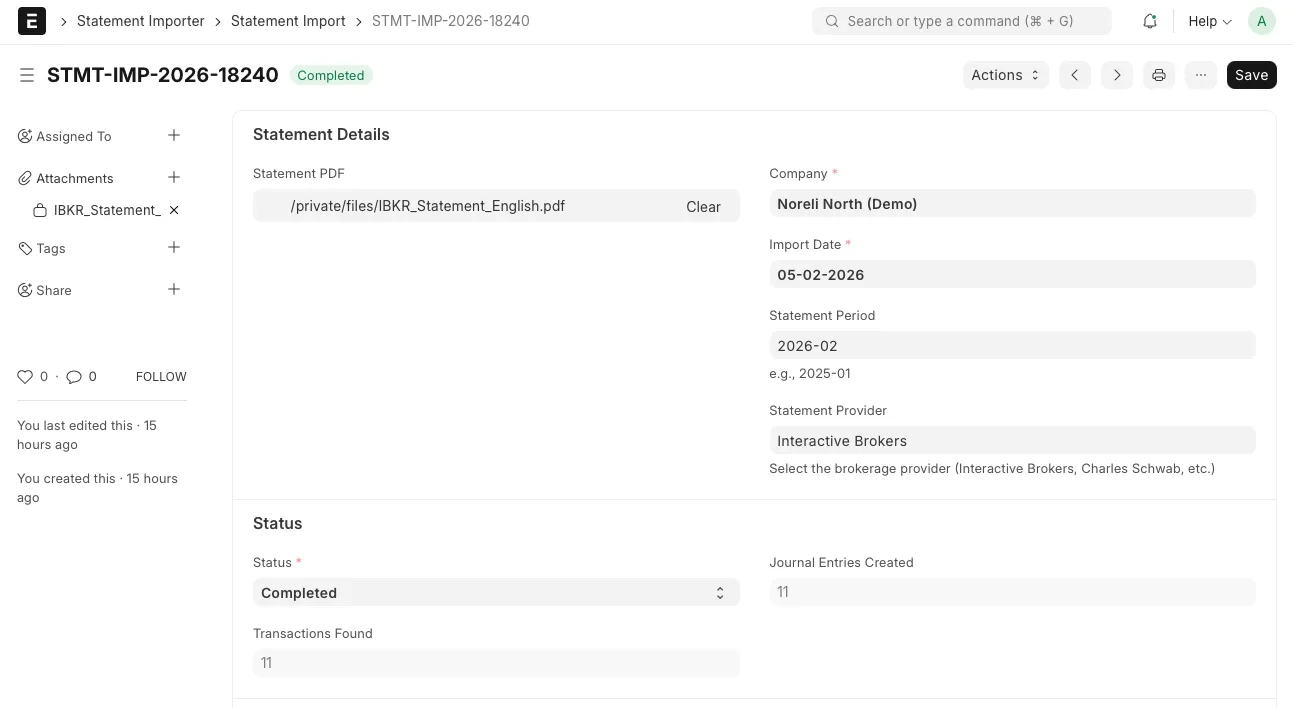This screenshot has height=708, width=1293.
Task: Remove the IBKR_Statement attachment
Action: 174,210
